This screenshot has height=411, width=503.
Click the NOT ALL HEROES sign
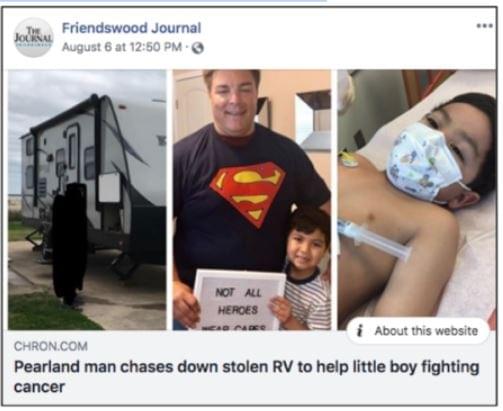(239, 300)
